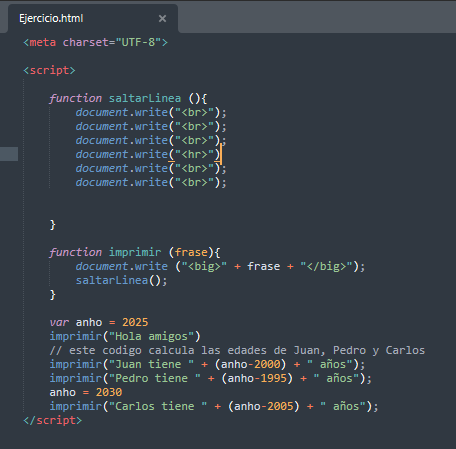Click the number 2000 in the Juan line
Screen dimensions: 456x449
267,364
